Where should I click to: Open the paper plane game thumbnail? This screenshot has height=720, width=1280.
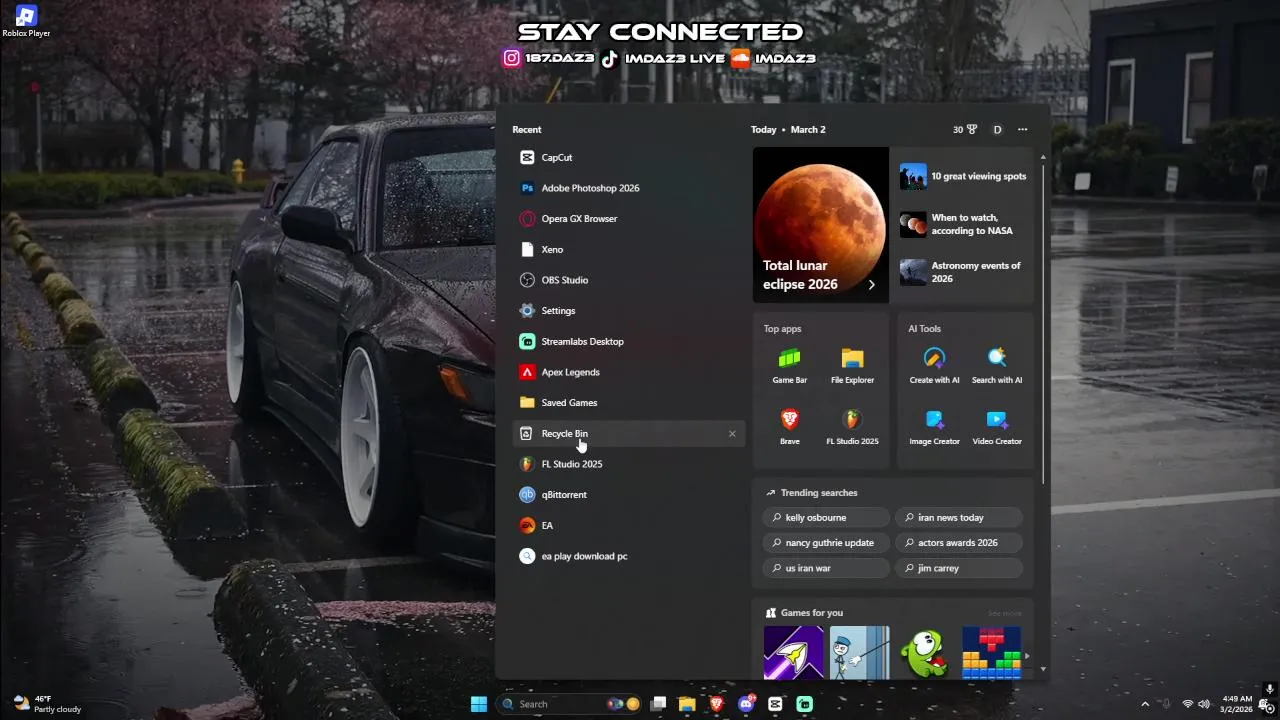click(793, 653)
